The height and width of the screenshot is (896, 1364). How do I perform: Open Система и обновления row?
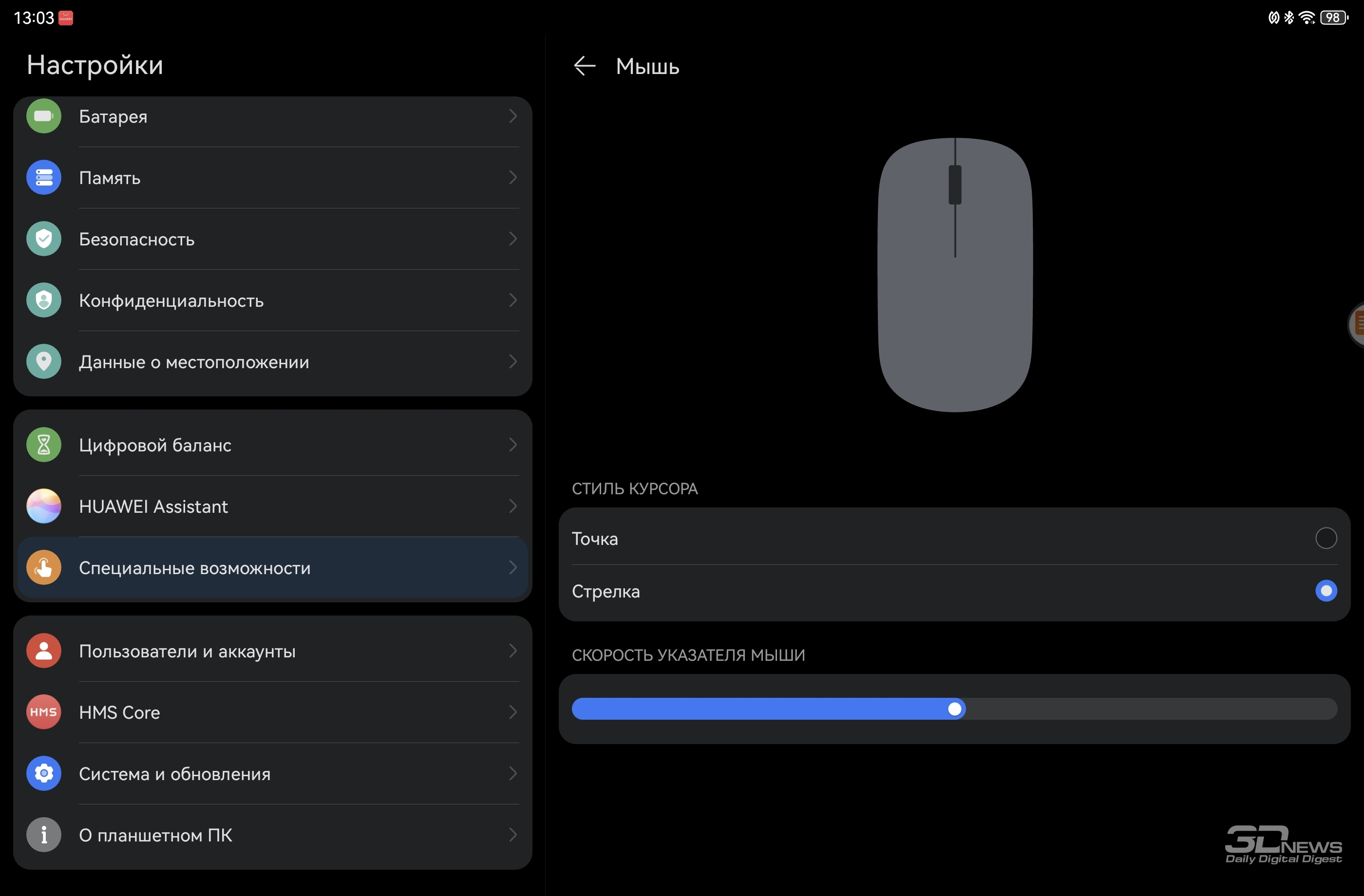tap(273, 773)
